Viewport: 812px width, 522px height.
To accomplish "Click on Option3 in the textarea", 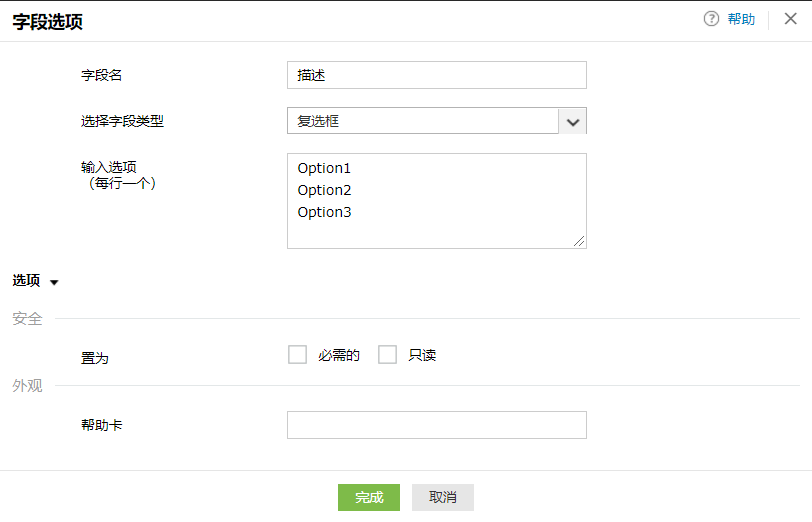I will coord(324,212).
